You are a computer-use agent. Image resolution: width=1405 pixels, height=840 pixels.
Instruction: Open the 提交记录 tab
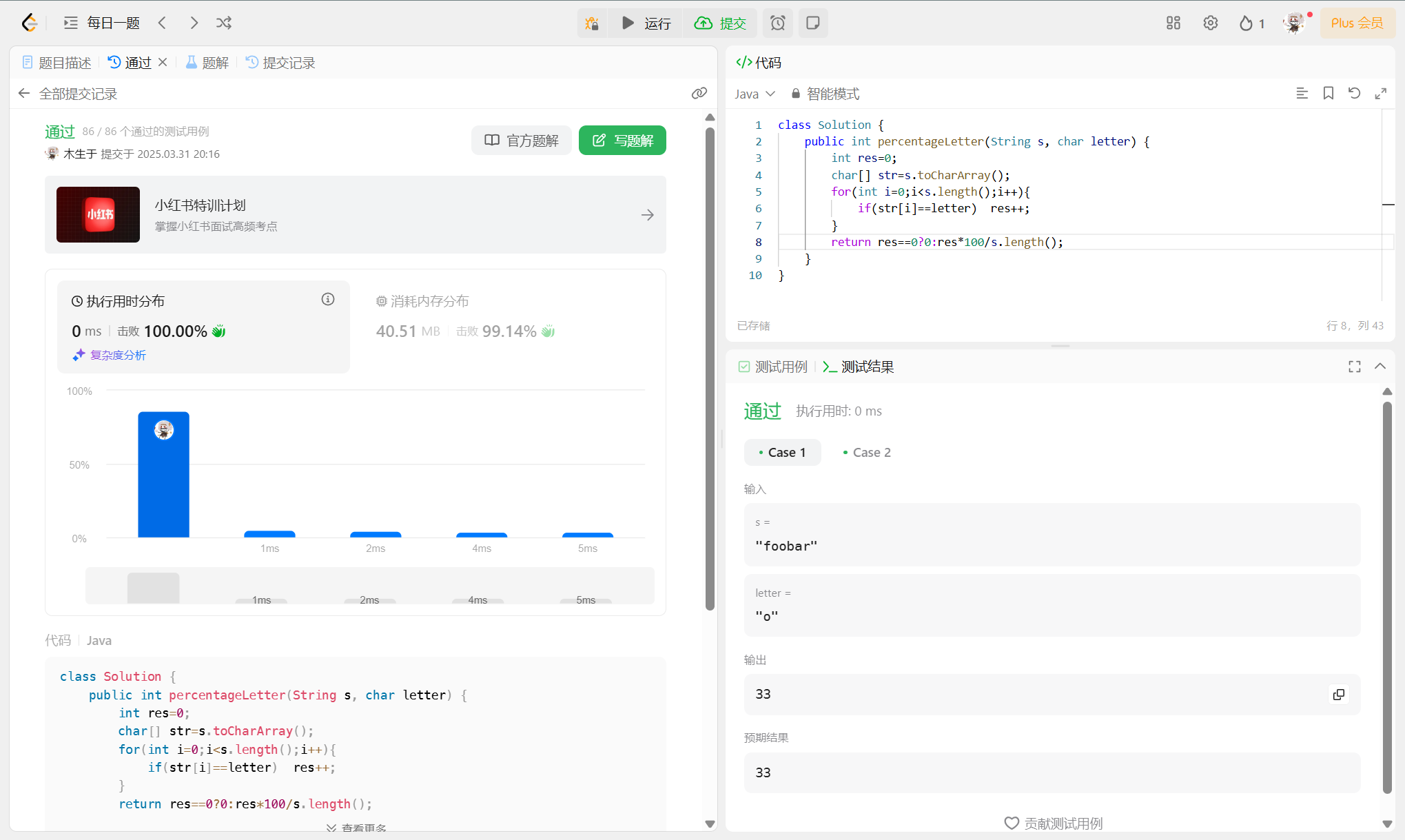coord(281,63)
